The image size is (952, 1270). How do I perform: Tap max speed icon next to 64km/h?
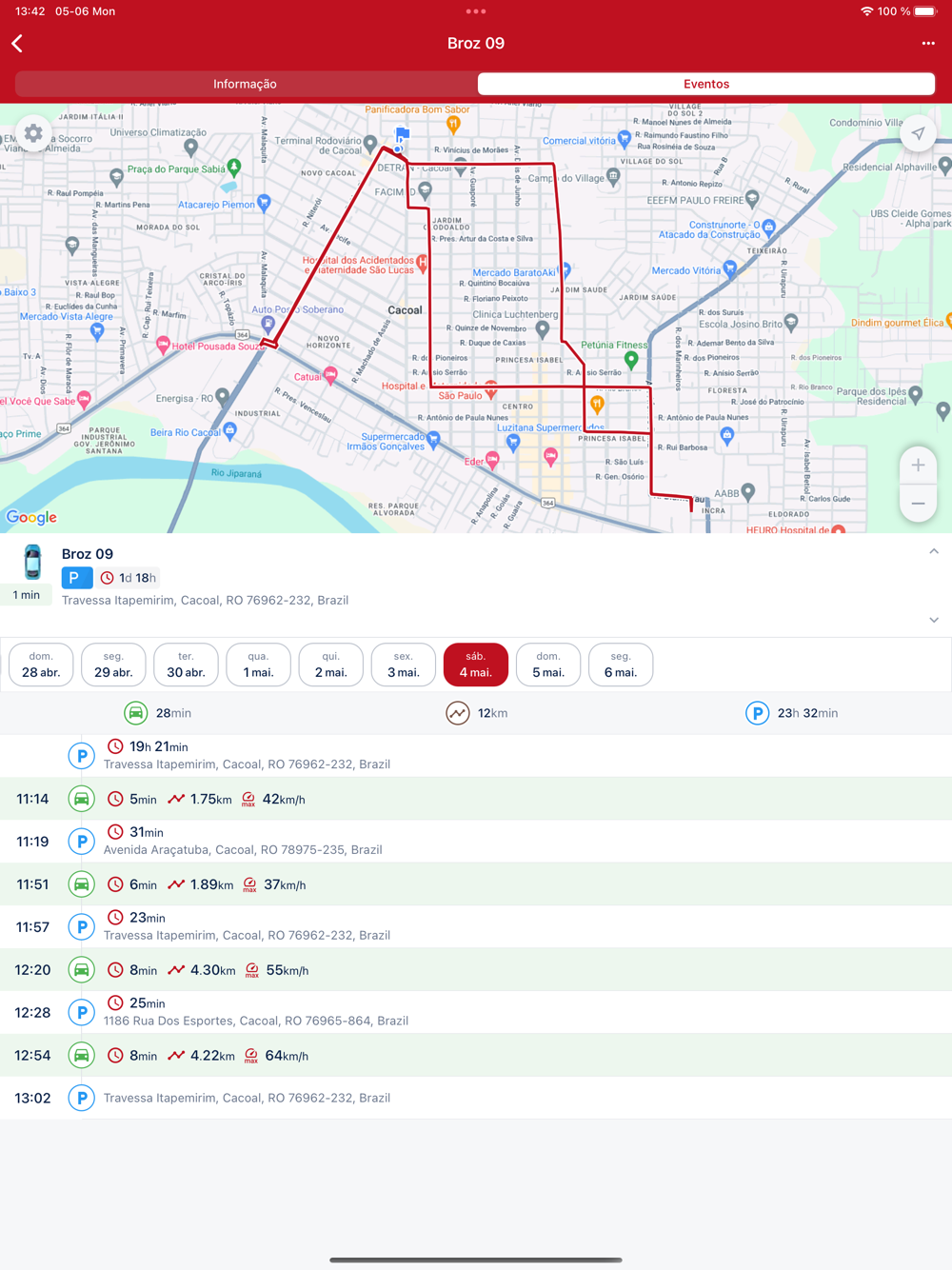click(x=251, y=1056)
